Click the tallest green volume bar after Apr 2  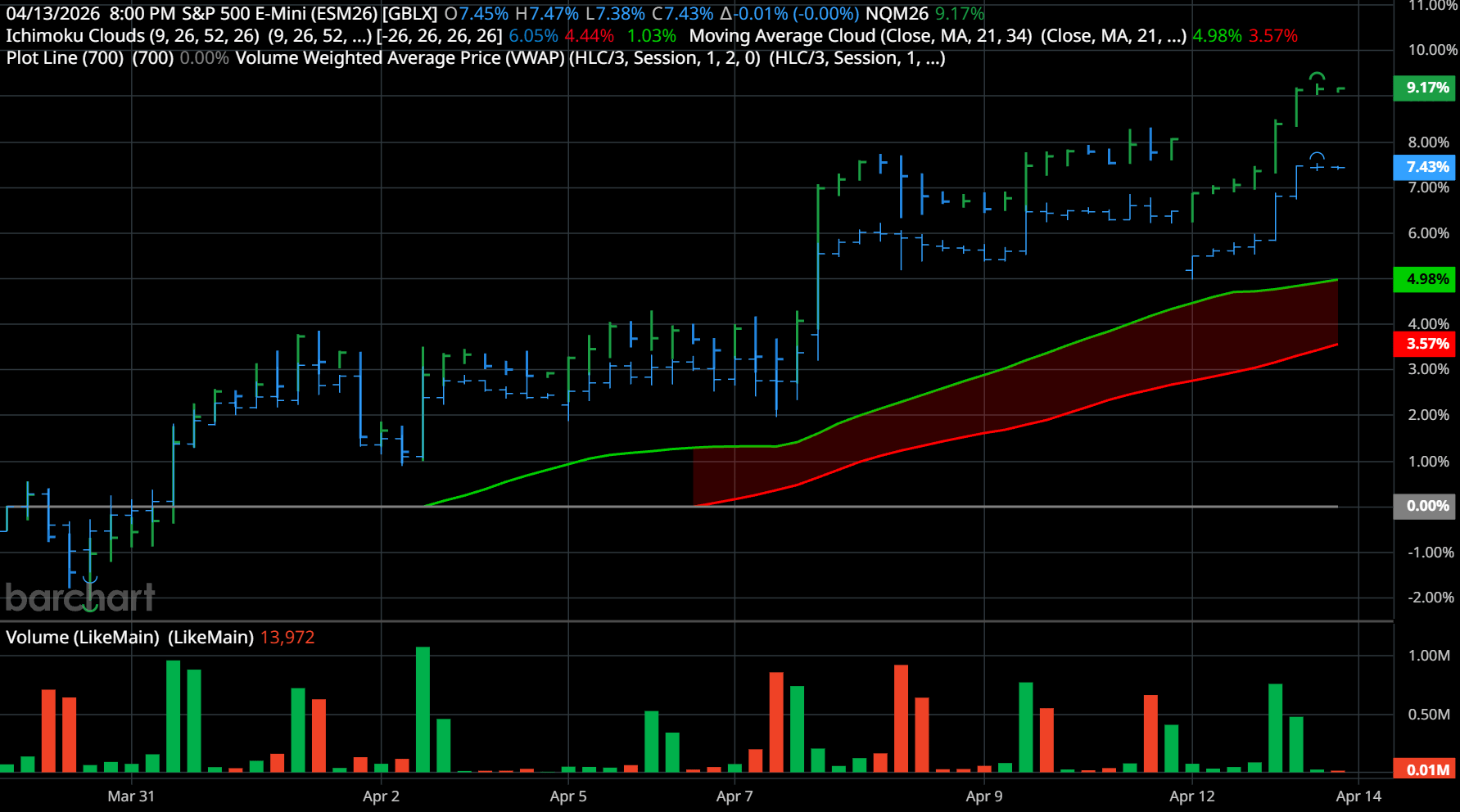[x=423, y=709]
